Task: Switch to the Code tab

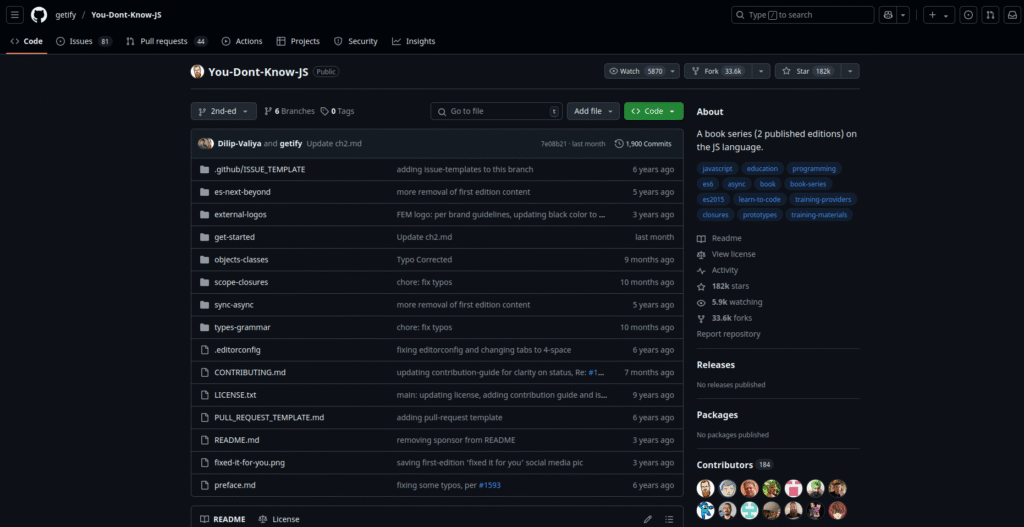Action: [27, 41]
